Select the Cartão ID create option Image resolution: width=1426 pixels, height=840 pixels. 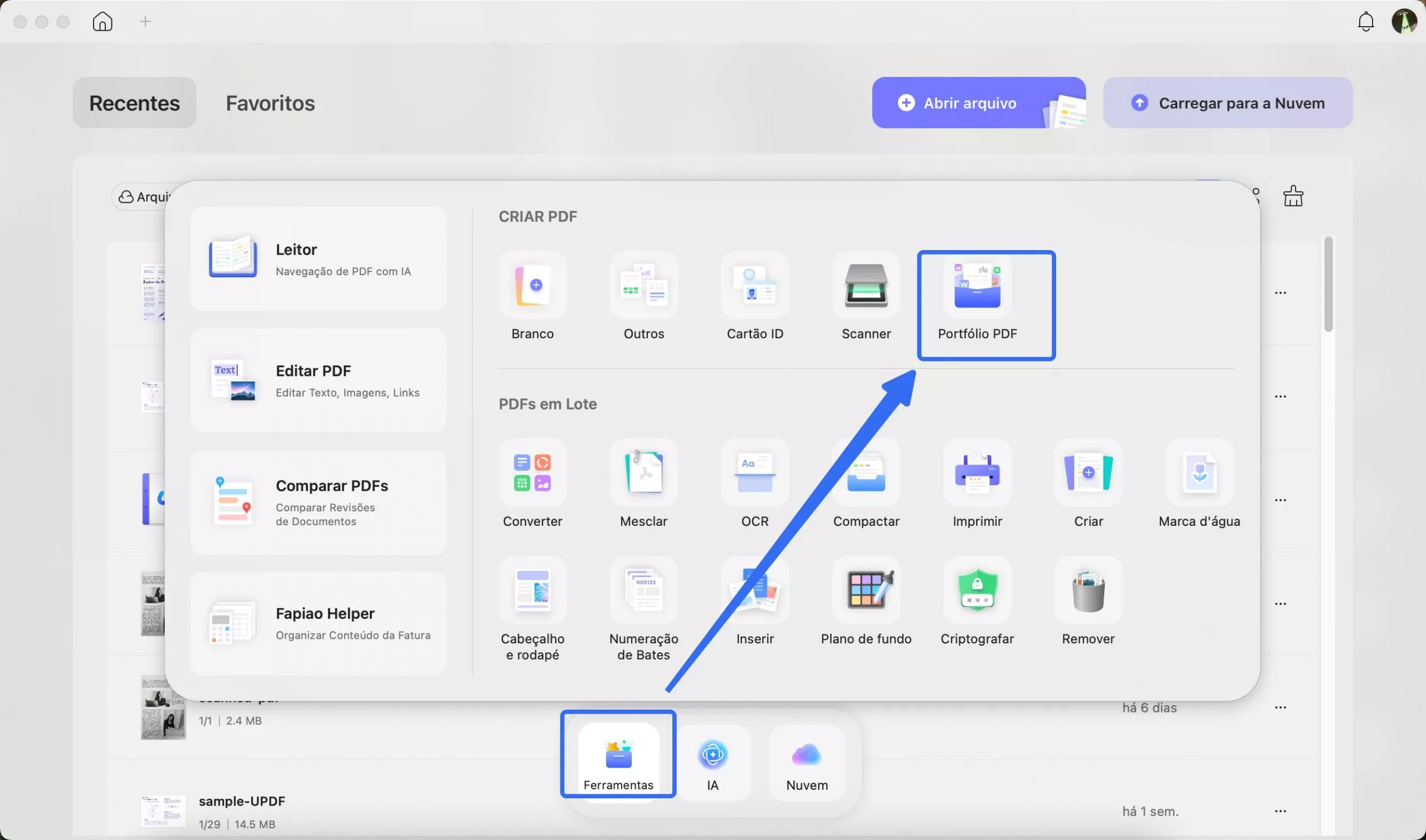(x=754, y=286)
